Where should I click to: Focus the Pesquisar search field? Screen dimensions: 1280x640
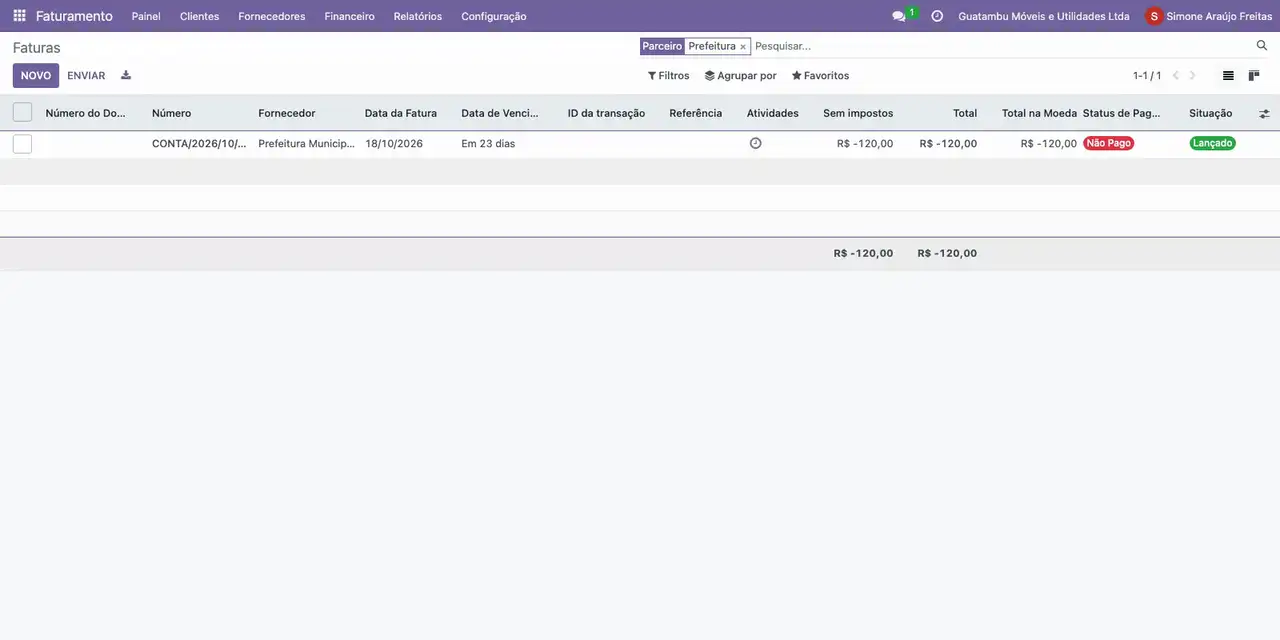click(1000, 46)
